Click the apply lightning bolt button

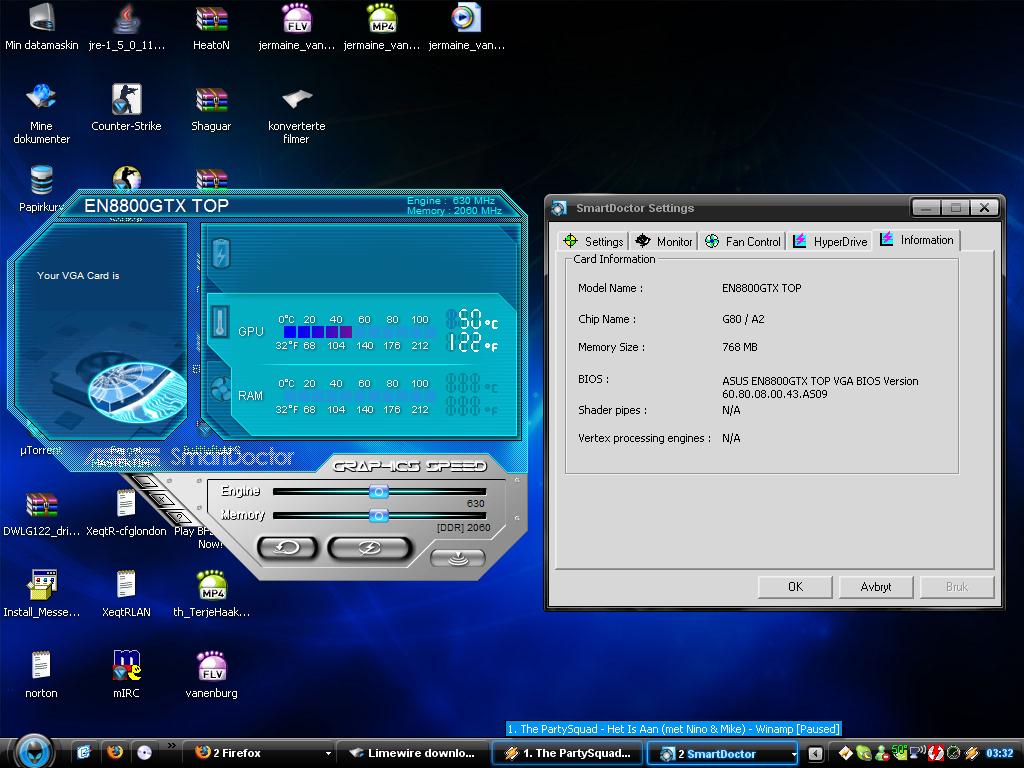370,548
